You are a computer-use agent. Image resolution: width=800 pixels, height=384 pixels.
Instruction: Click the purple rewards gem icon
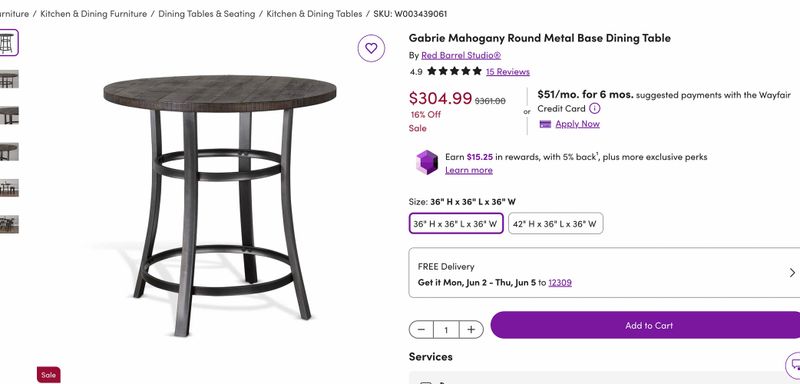[x=427, y=163]
